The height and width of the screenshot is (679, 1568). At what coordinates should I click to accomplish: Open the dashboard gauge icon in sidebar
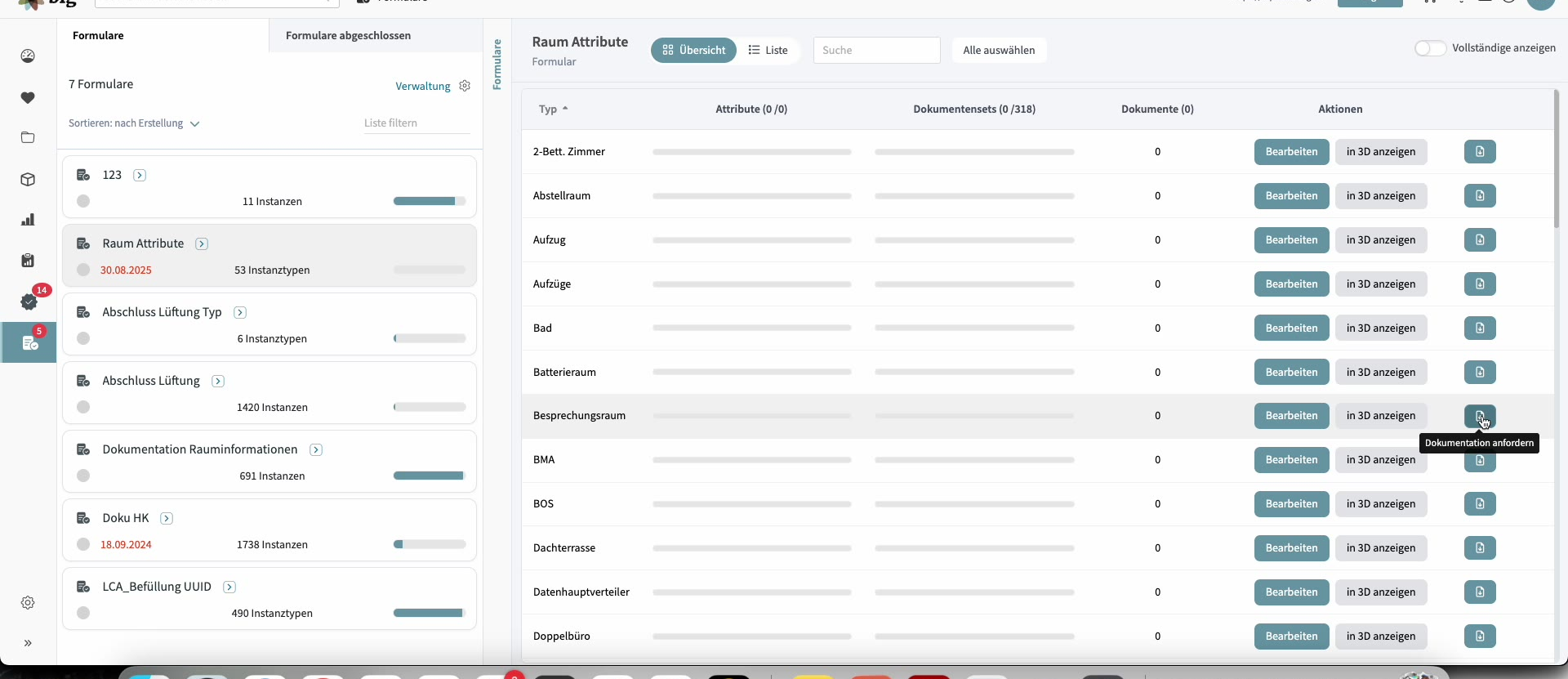click(x=28, y=56)
